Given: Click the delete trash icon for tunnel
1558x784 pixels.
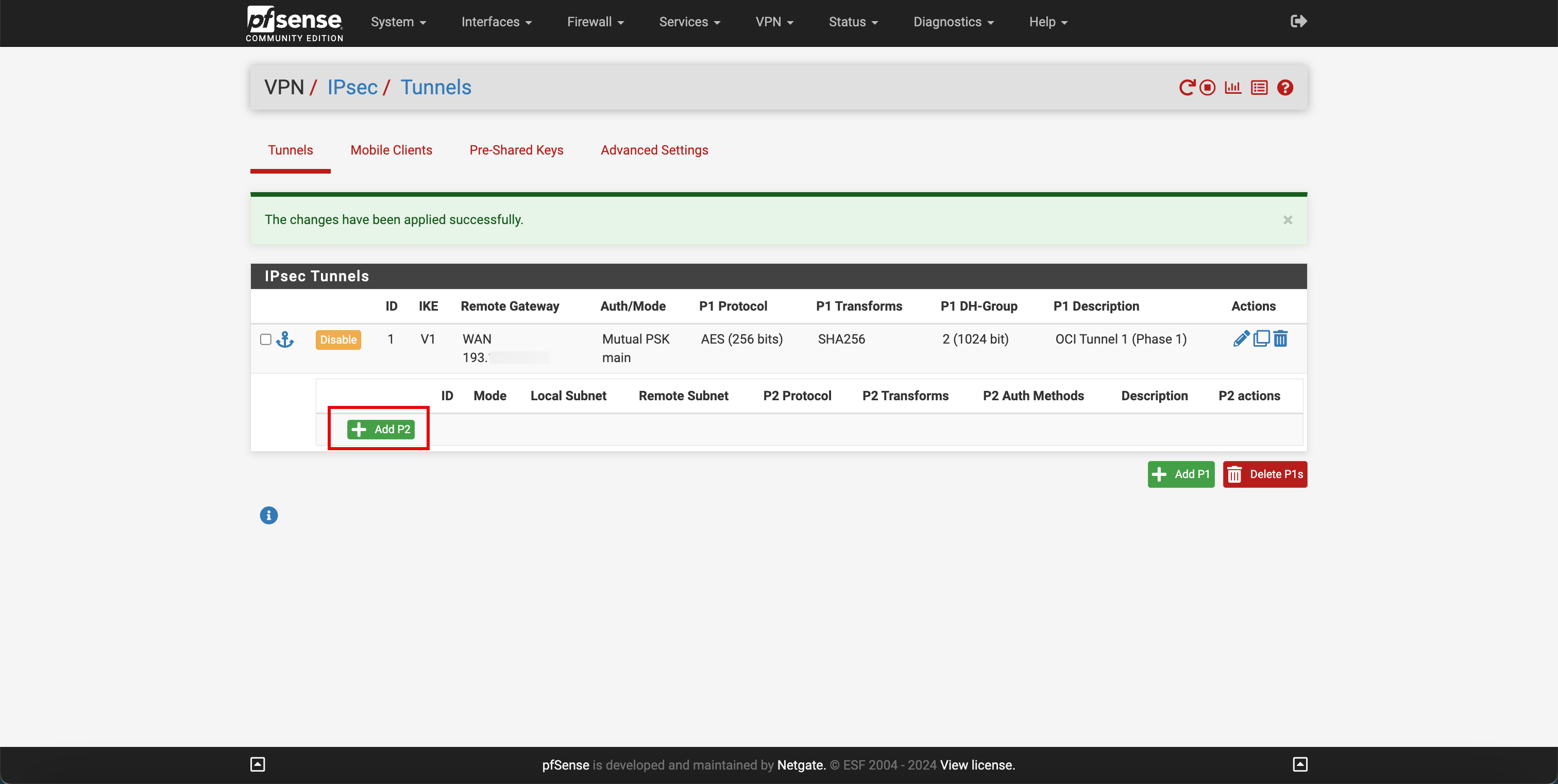Looking at the screenshot, I should [1280, 339].
